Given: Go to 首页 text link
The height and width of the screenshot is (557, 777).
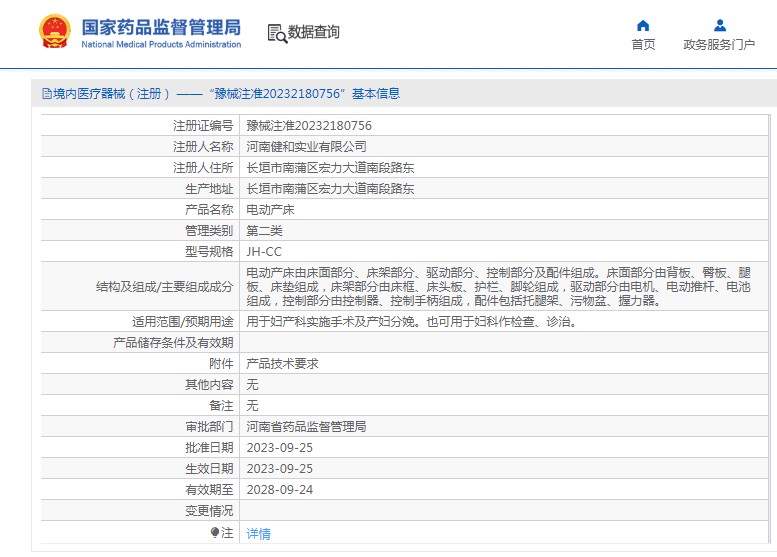Looking at the screenshot, I should pyautogui.click(x=643, y=45).
